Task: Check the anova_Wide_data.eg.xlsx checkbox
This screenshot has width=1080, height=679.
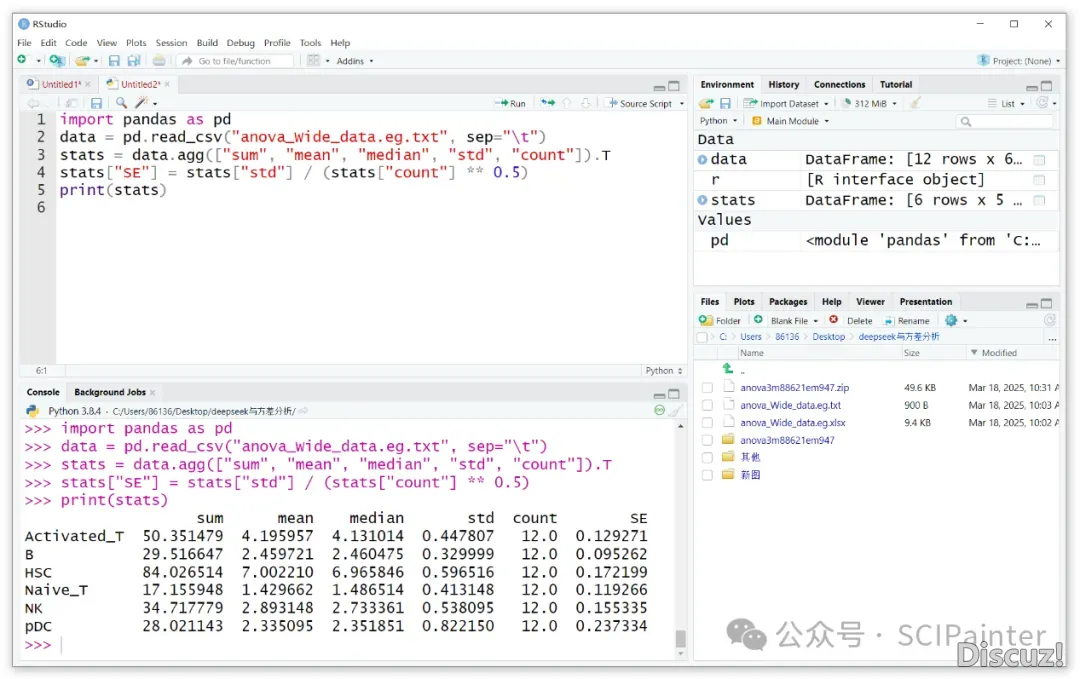Action: 707,422
